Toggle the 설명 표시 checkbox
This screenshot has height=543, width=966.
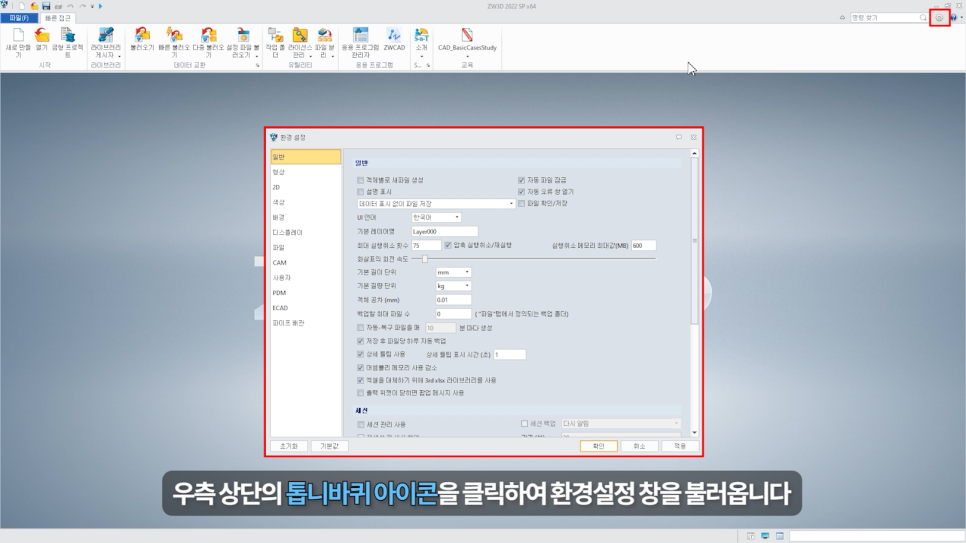click(360, 192)
